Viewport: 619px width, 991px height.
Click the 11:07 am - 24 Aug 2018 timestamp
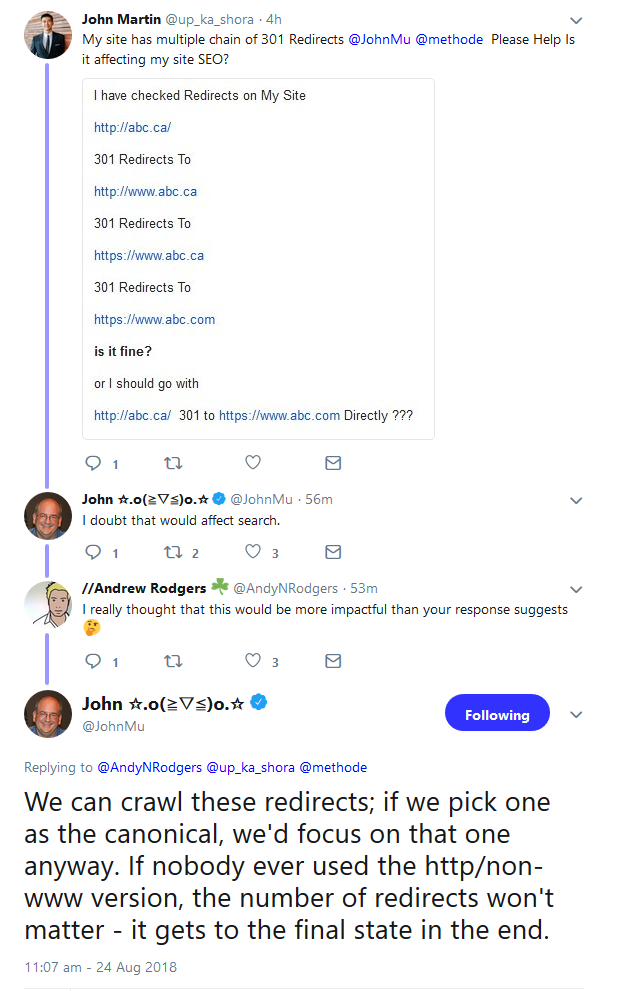[x=100, y=967]
